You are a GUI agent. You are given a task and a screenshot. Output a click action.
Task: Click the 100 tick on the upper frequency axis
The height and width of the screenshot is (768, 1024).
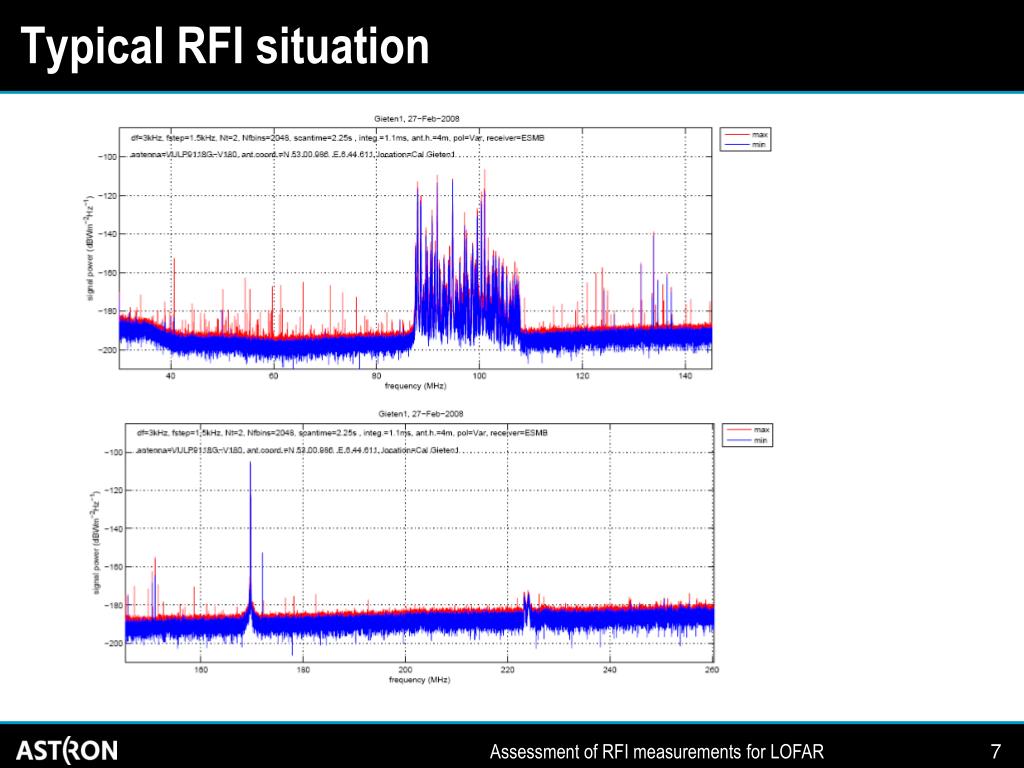pos(479,376)
